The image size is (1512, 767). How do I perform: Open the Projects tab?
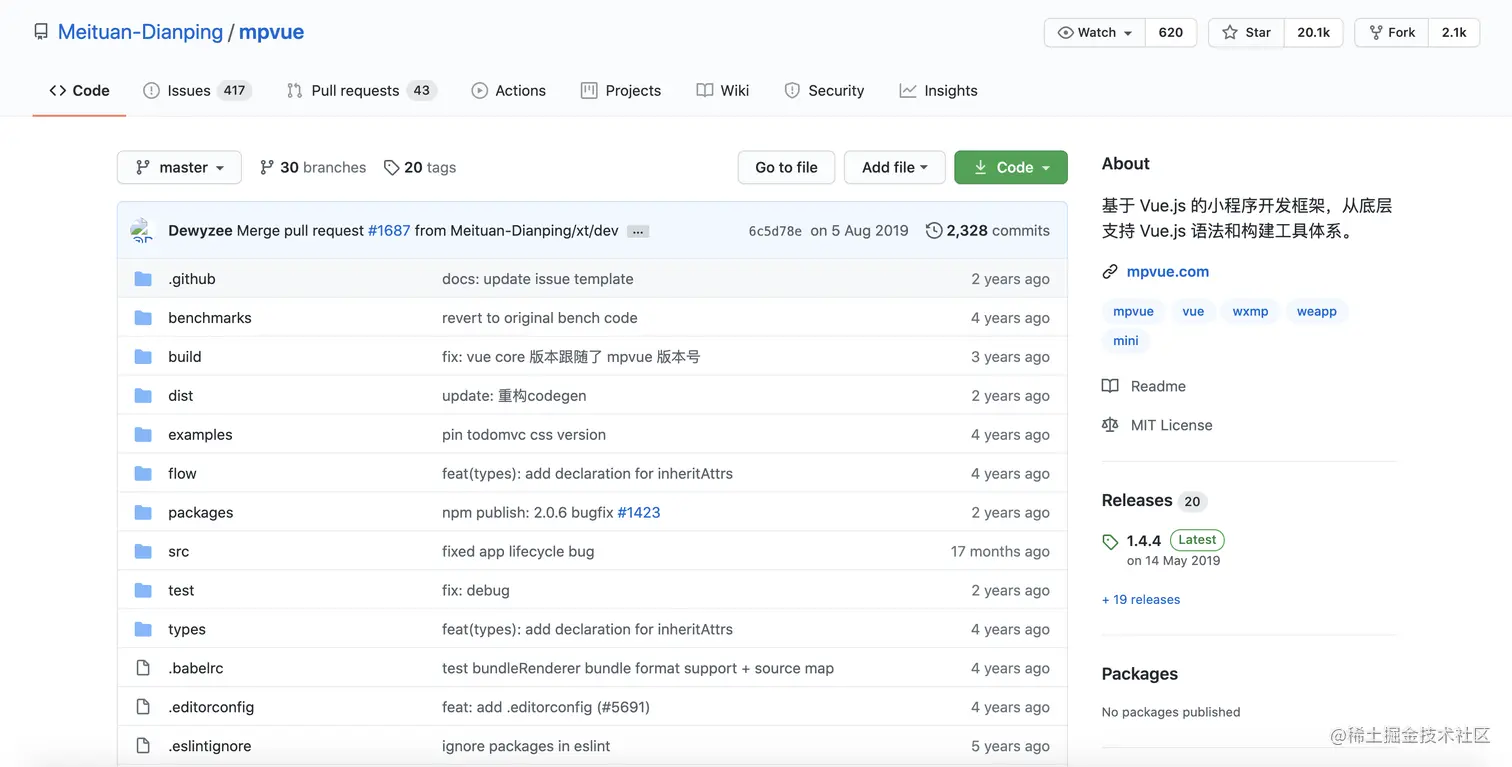pos(621,90)
